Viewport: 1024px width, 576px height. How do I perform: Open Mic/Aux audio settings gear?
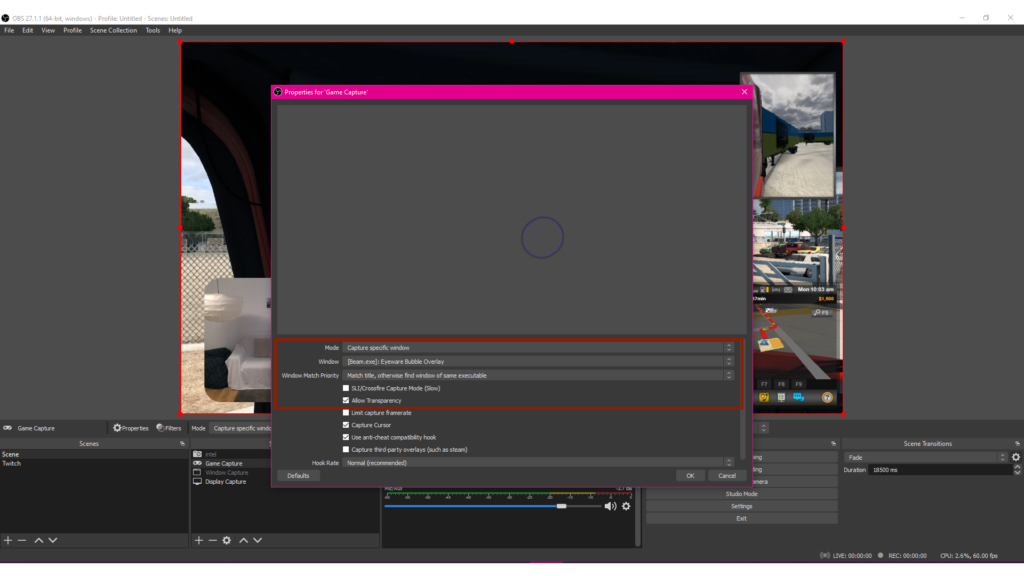626,506
